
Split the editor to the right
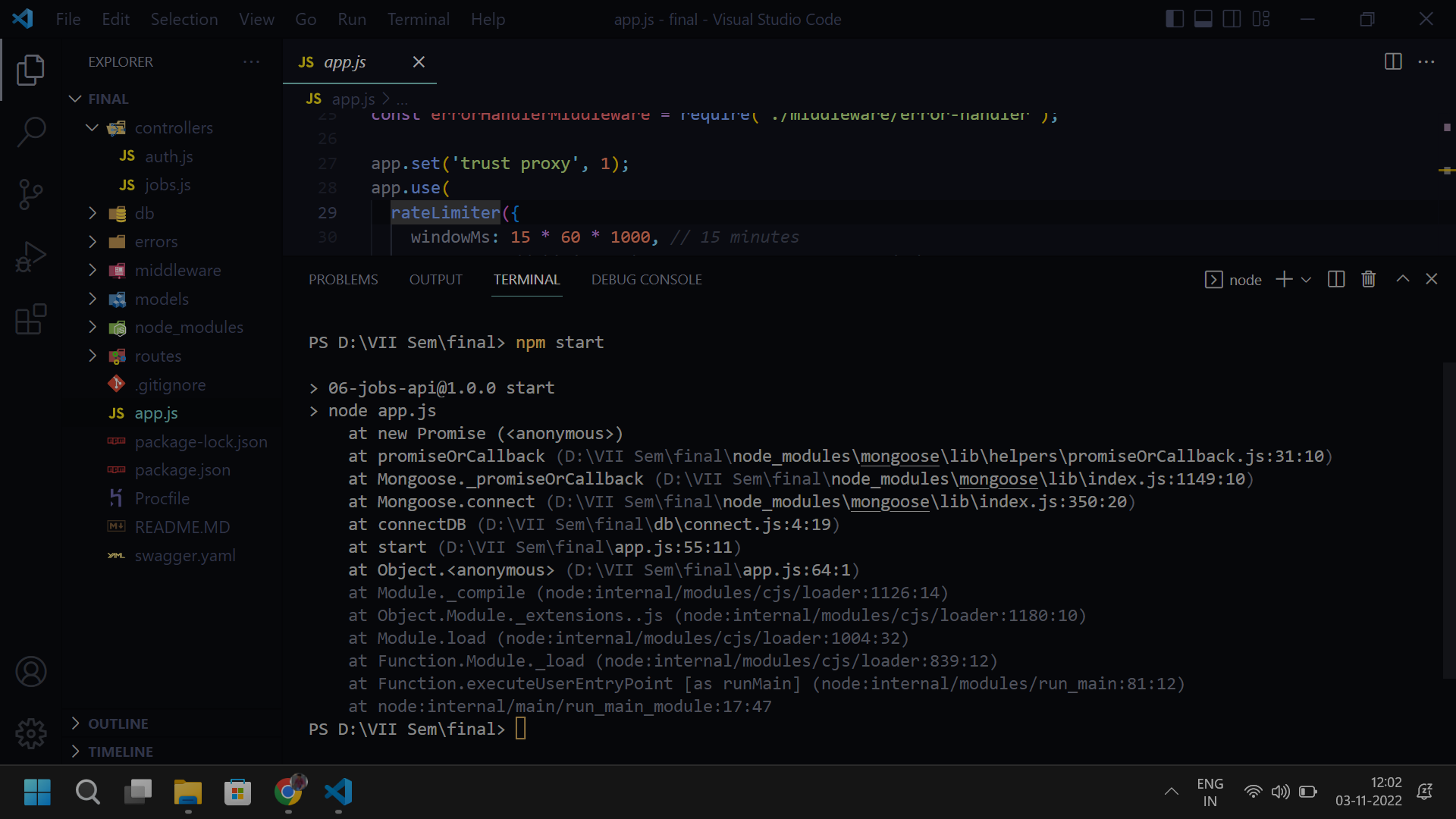(x=1393, y=61)
